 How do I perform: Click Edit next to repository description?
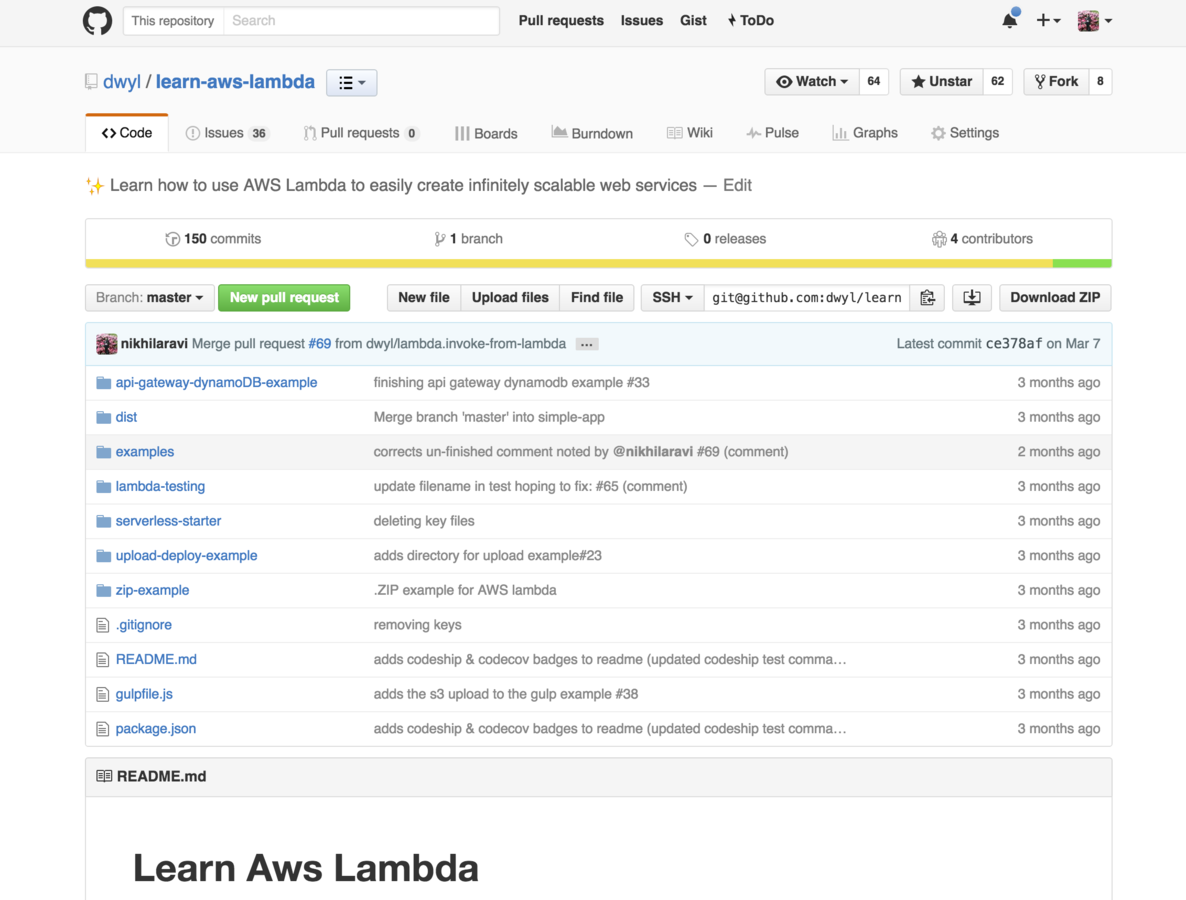pos(737,185)
